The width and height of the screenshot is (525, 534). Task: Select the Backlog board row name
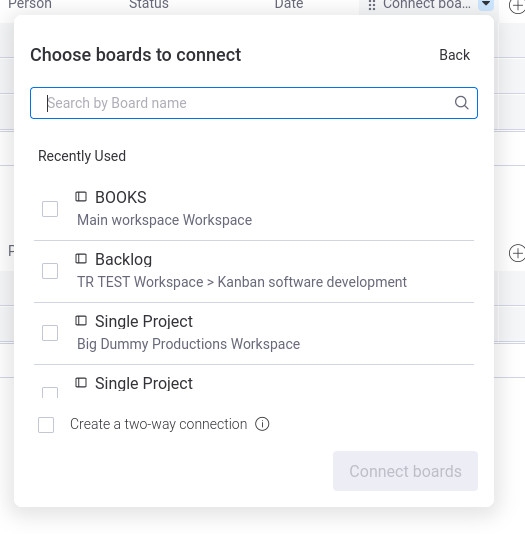tap(123, 260)
